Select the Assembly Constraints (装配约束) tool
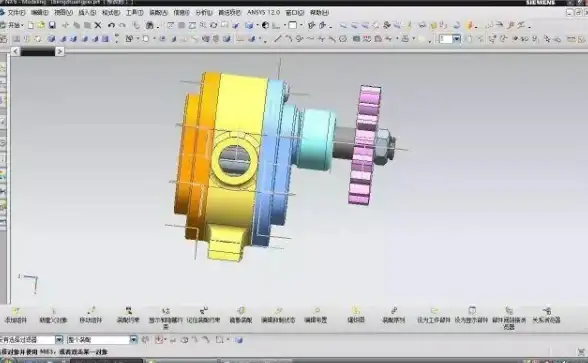The image size is (588, 363). [x=128, y=315]
